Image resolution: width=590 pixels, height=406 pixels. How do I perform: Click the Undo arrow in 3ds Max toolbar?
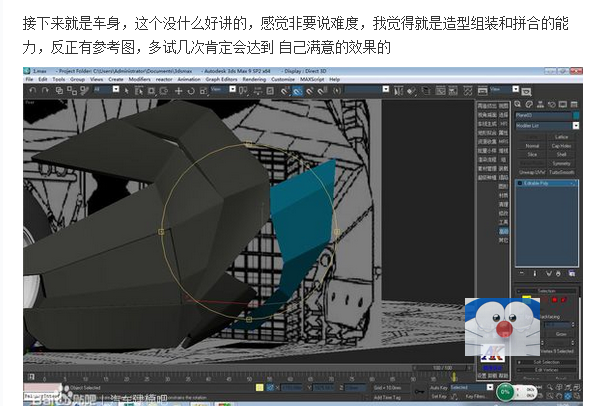33,91
